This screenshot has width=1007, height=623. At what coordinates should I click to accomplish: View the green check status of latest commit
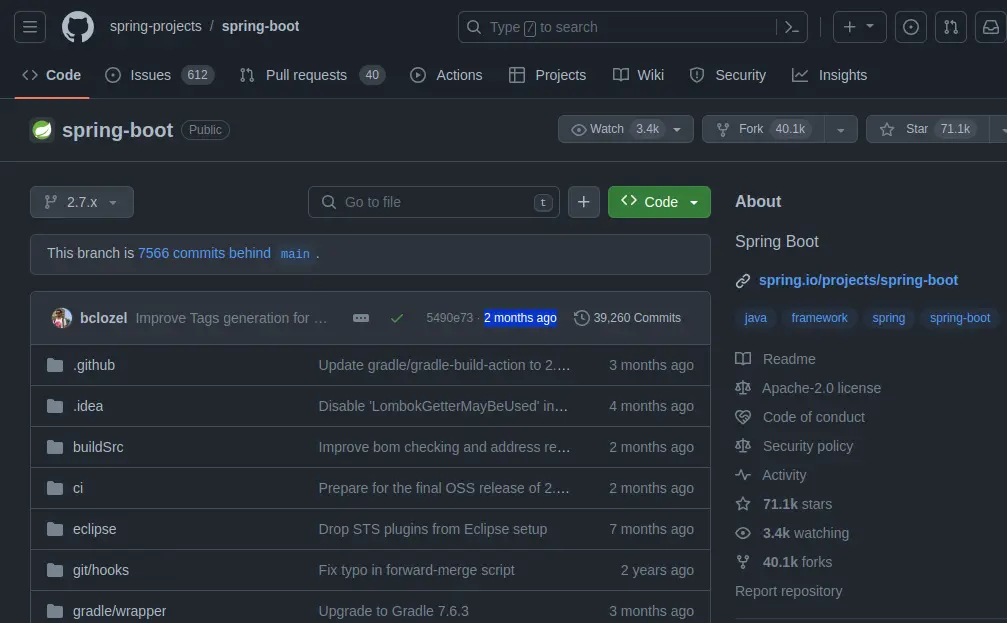click(397, 318)
